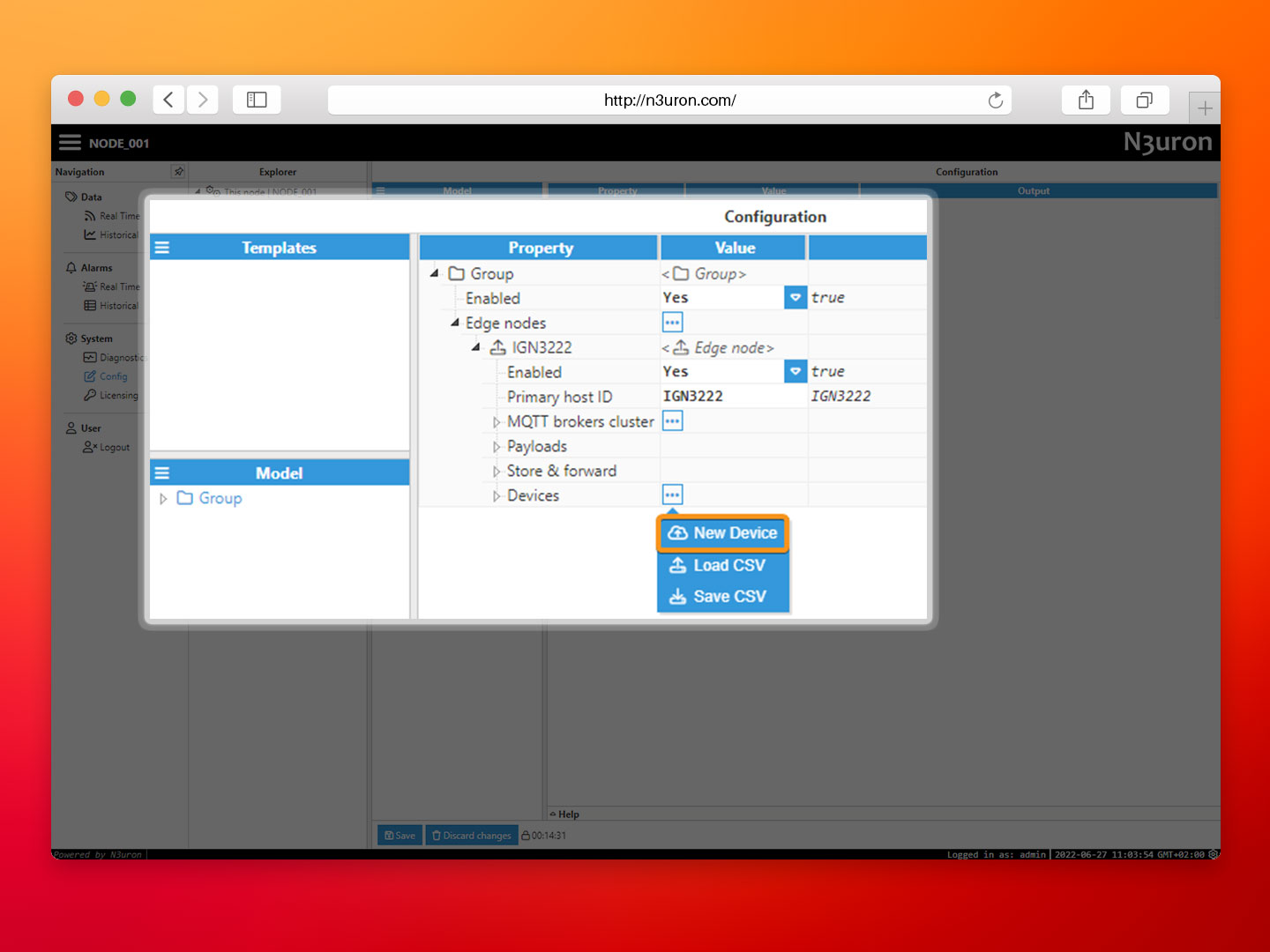Click the "Logged in as: admin" status text
Viewport: 1270px width, 952px height.
997,854
